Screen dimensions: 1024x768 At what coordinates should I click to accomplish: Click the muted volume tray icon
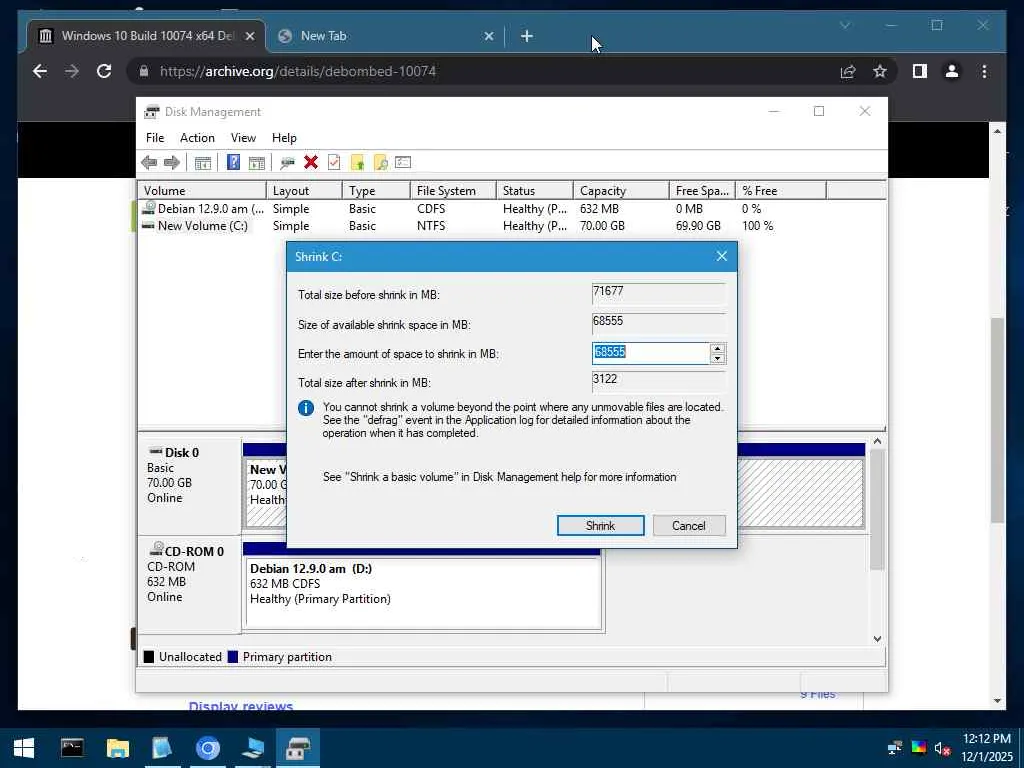(x=942, y=748)
